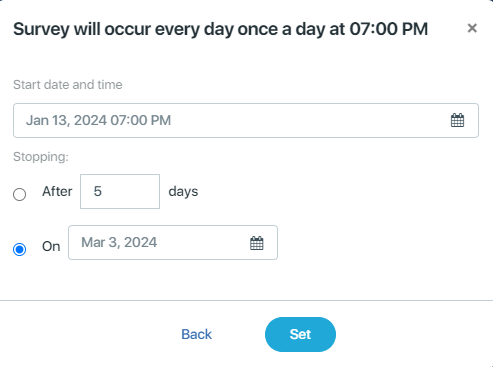Image resolution: width=493 pixels, height=367 pixels.
Task: Click the After label text
Action: point(57,192)
